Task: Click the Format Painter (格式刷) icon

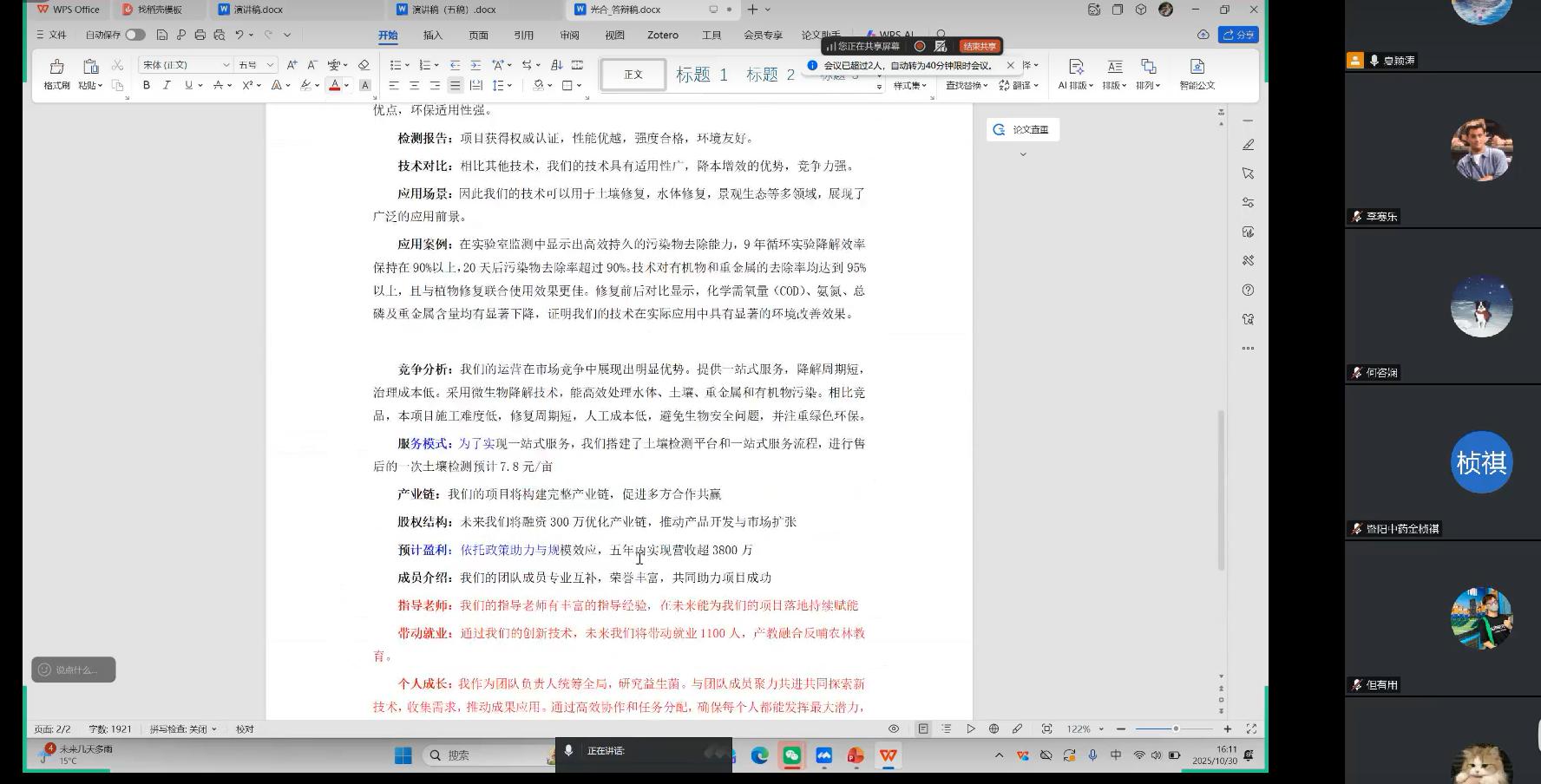Action: [x=56, y=68]
